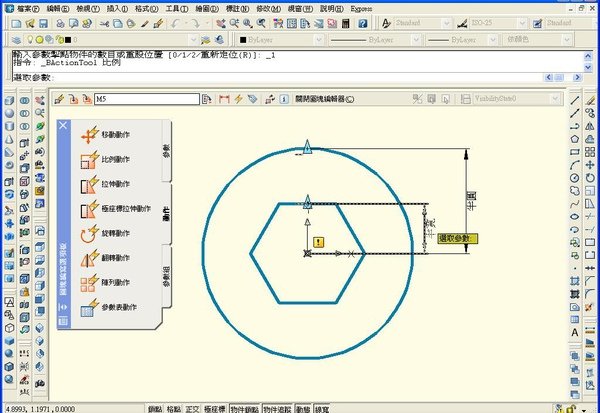Open the VisibilityState0 dropdown
This screenshot has height=413, width=600.
click(x=555, y=99)
